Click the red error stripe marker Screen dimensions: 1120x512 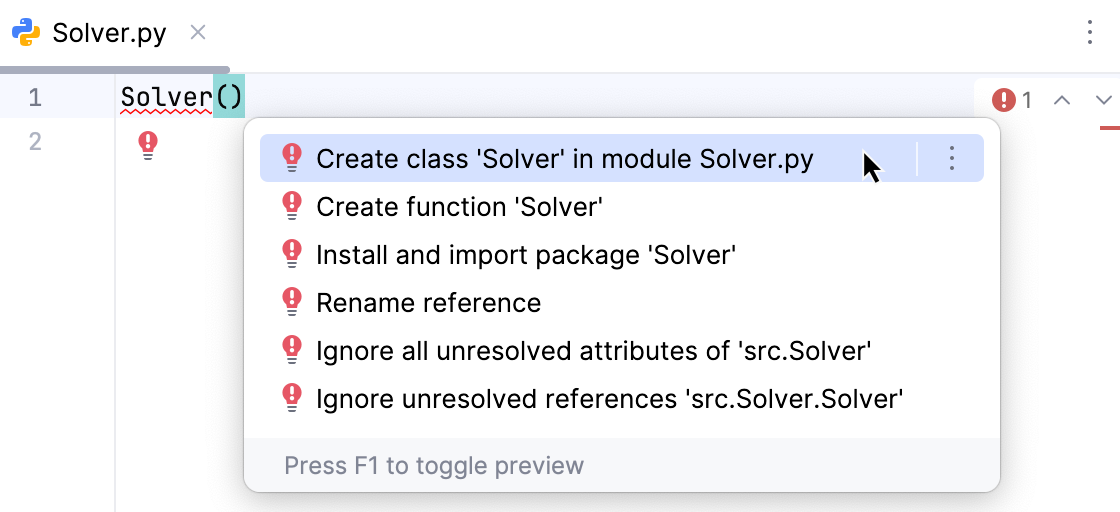(1109, 128)
